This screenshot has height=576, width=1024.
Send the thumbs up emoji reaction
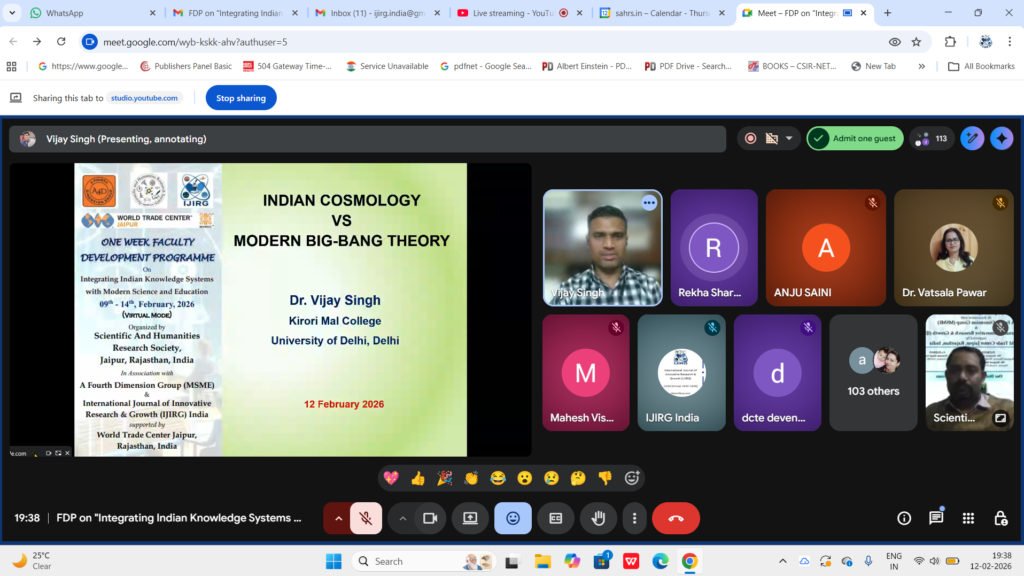tap(418, 478)
